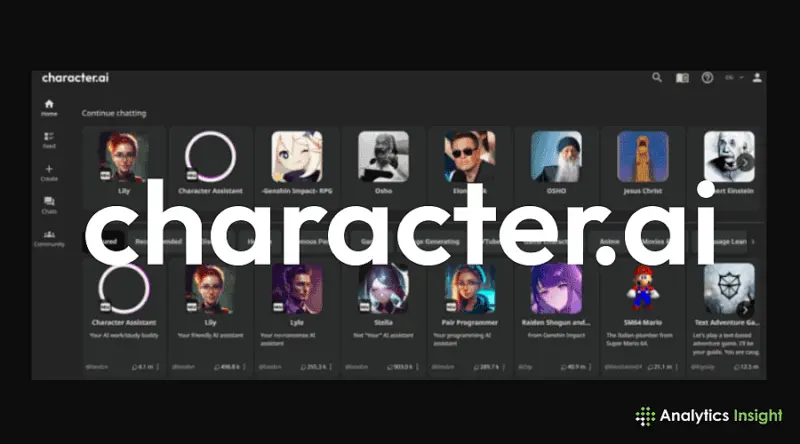Screen dimensions: 800x444
Task: Open Chats in the left sidebar
Action: pos(49,205)
